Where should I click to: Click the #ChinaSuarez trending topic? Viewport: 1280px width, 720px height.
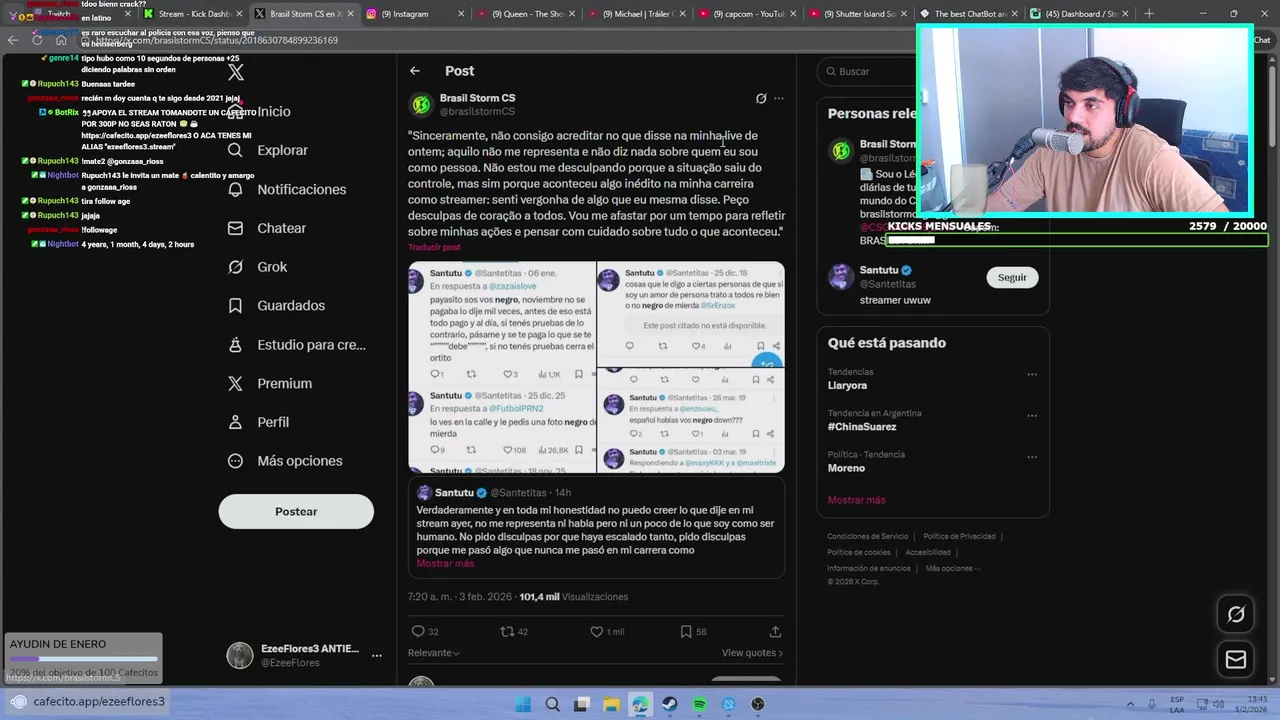point(862,427)
